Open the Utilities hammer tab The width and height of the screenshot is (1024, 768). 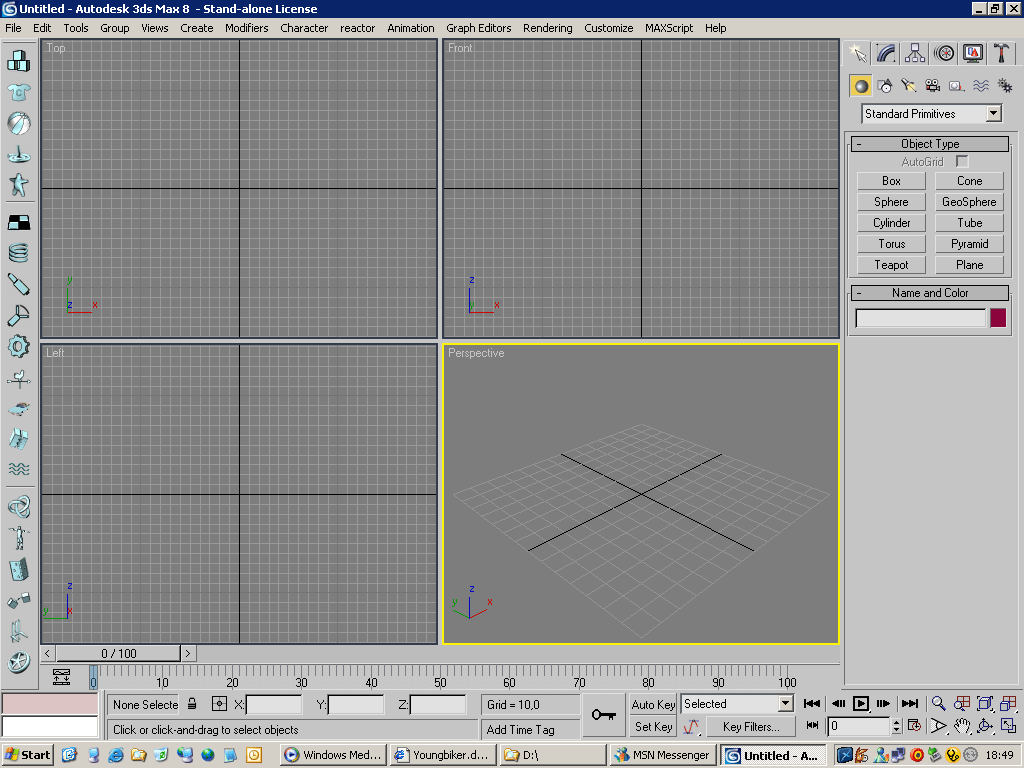pos(1001,54)
